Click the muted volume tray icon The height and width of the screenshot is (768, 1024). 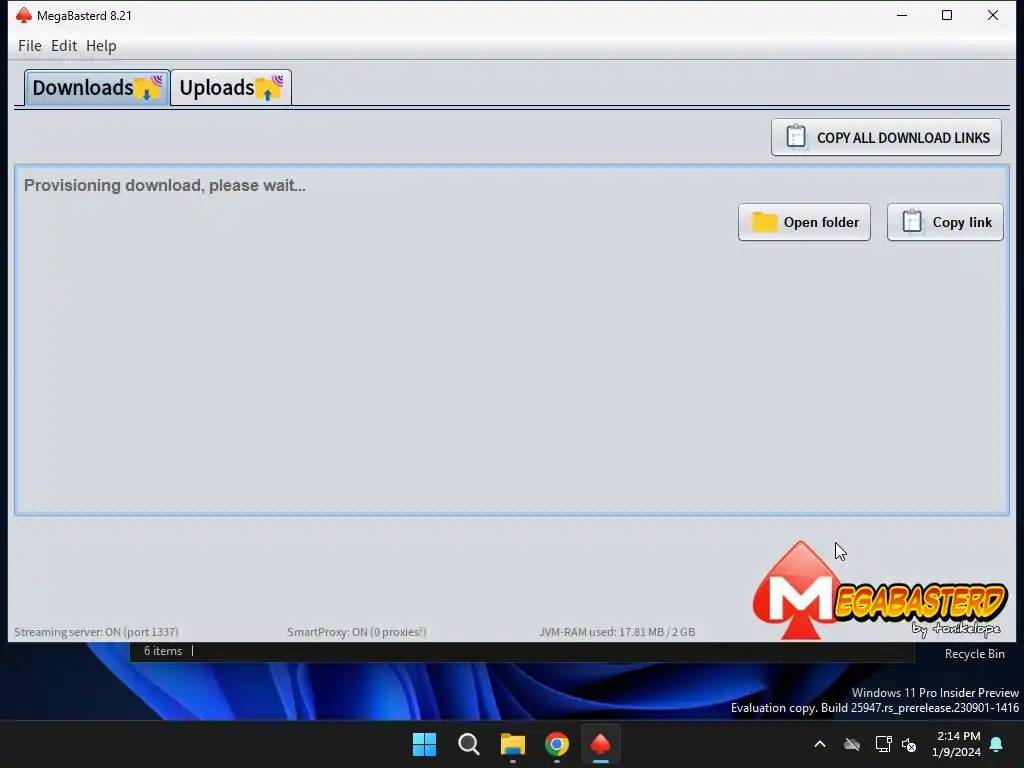(x=909, y=744)
